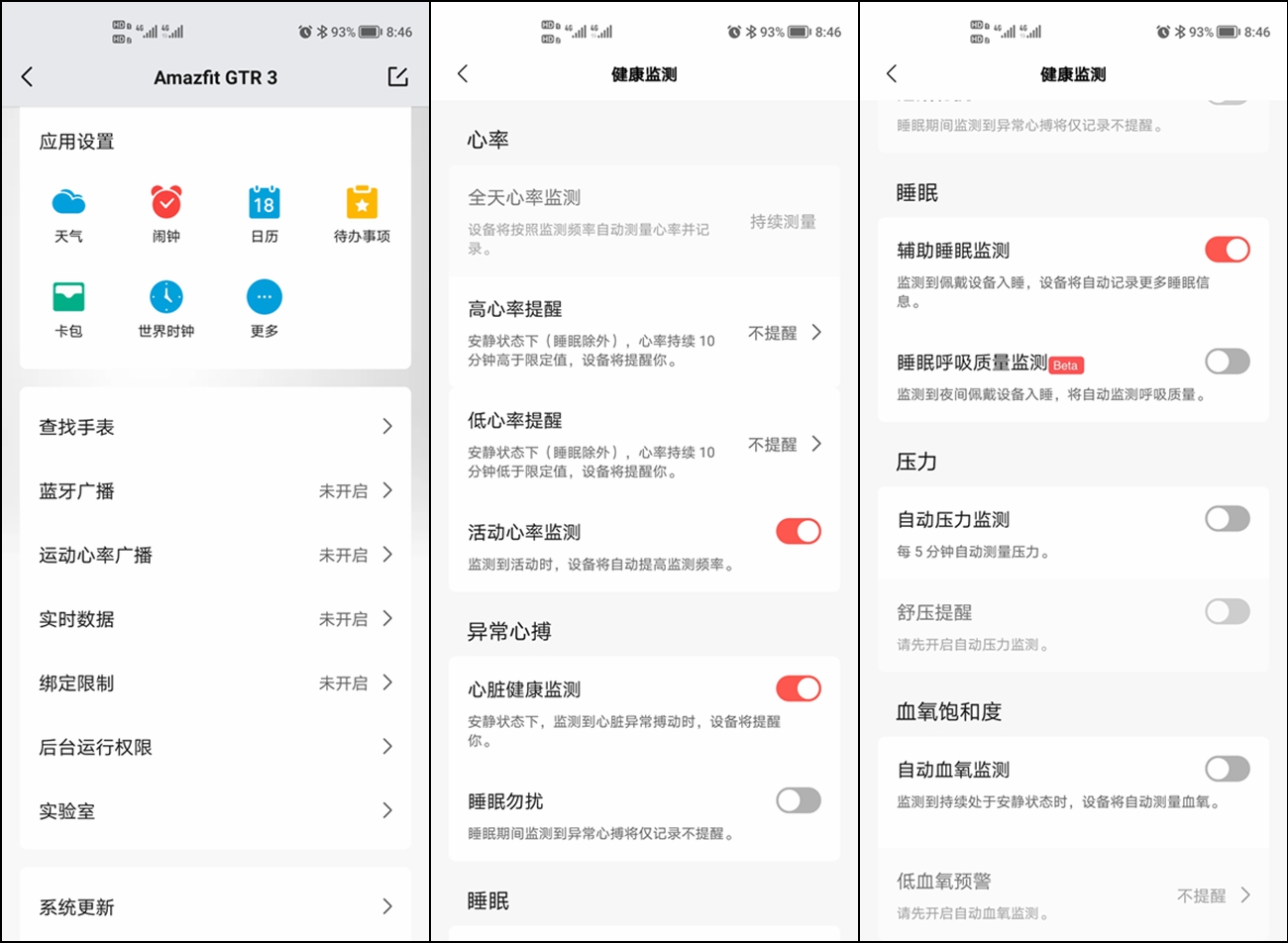The height and width of the screenshot is (943, 1288).
Task: Tap 每 5 分钟自动测量压力 description
Action: 974,552
